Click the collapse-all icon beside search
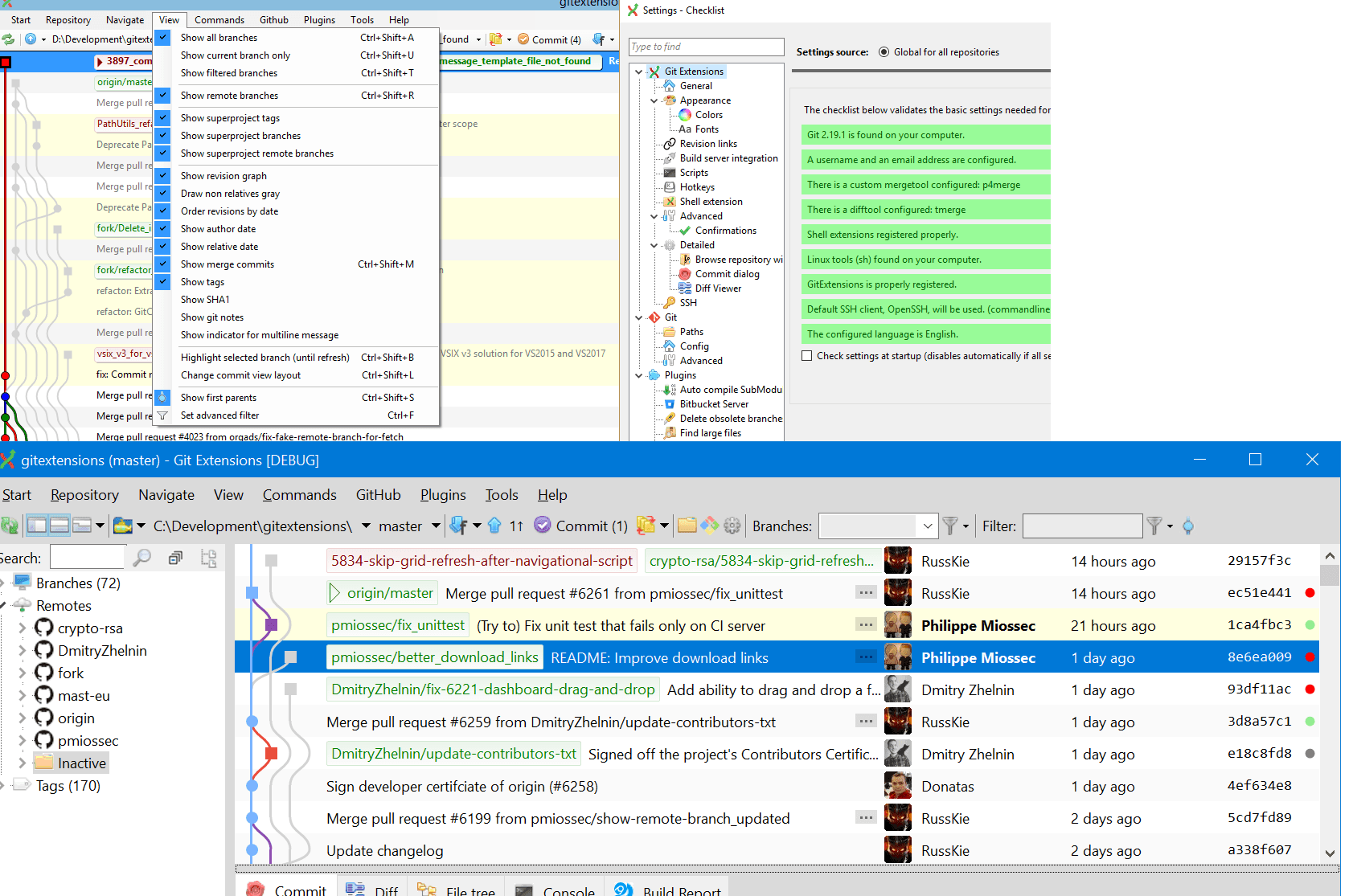The height and width of the screenshot is (896, 1353). [x=175, y=558]
